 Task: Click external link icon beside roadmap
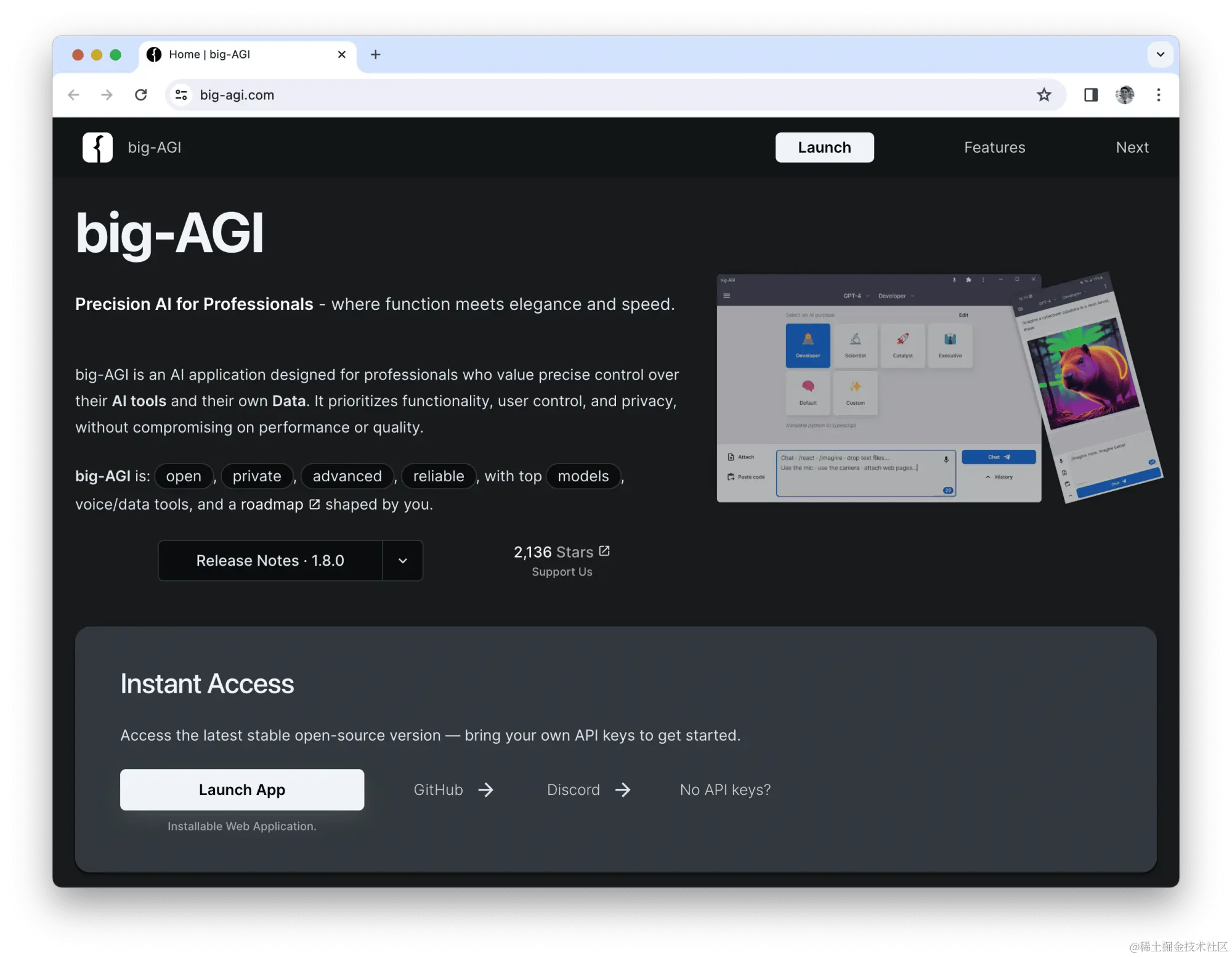pos(314,504)
